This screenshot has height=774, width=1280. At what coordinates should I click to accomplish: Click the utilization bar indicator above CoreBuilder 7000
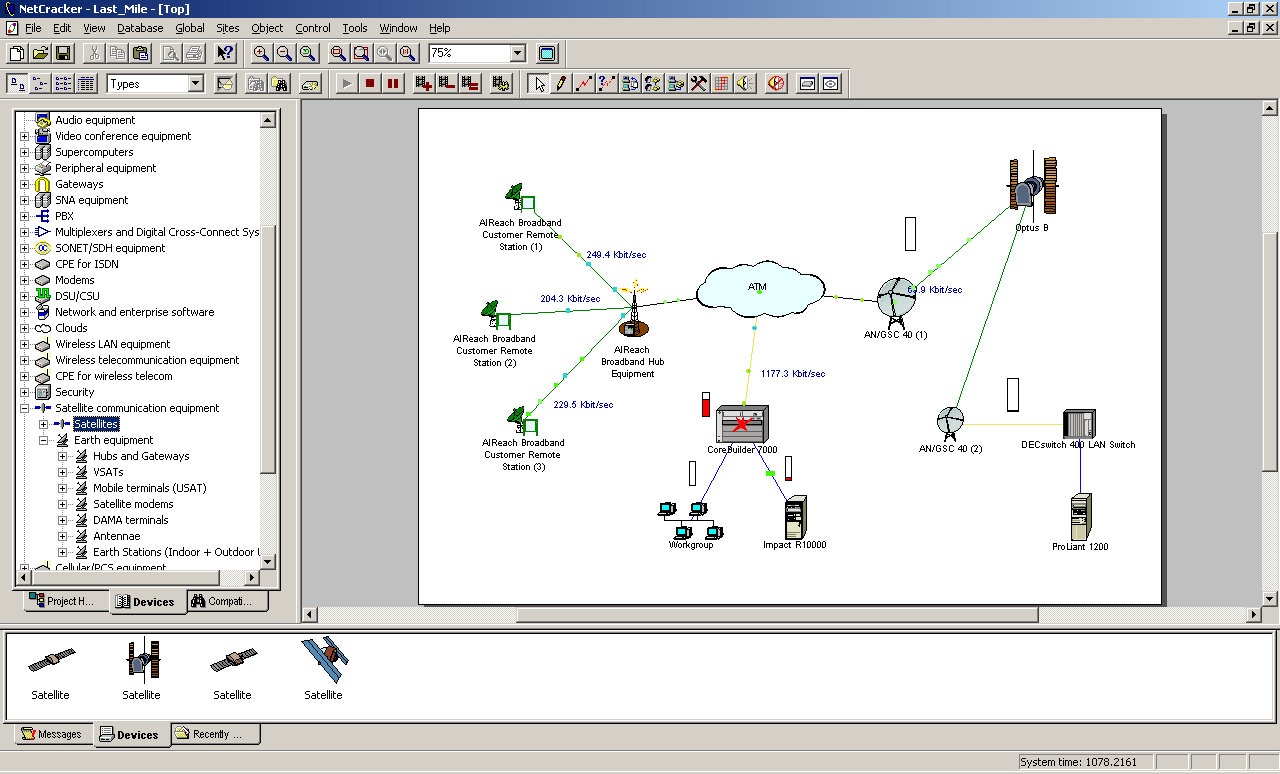[706, 405]
